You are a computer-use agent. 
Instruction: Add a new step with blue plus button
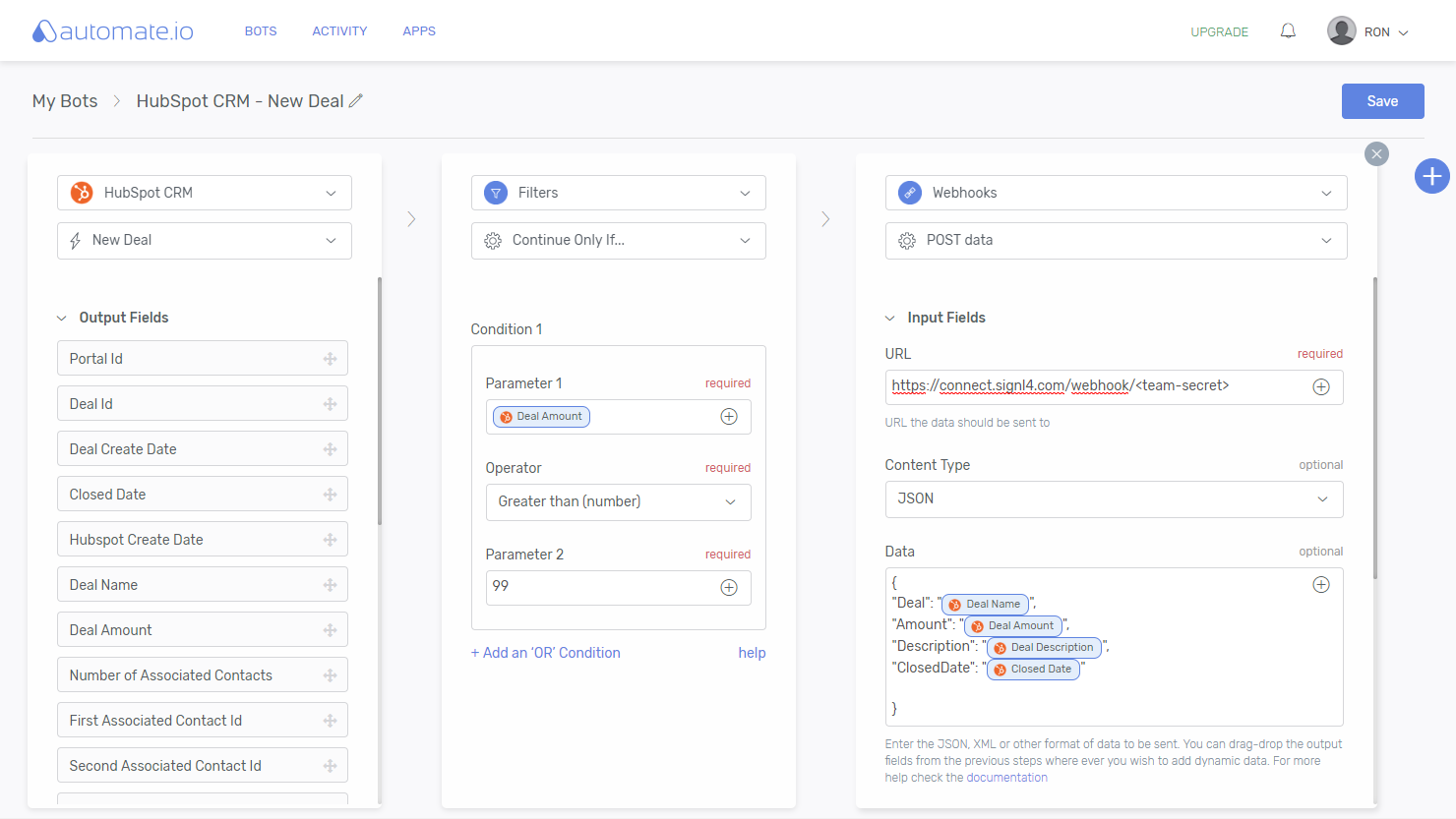point(1431,176)
